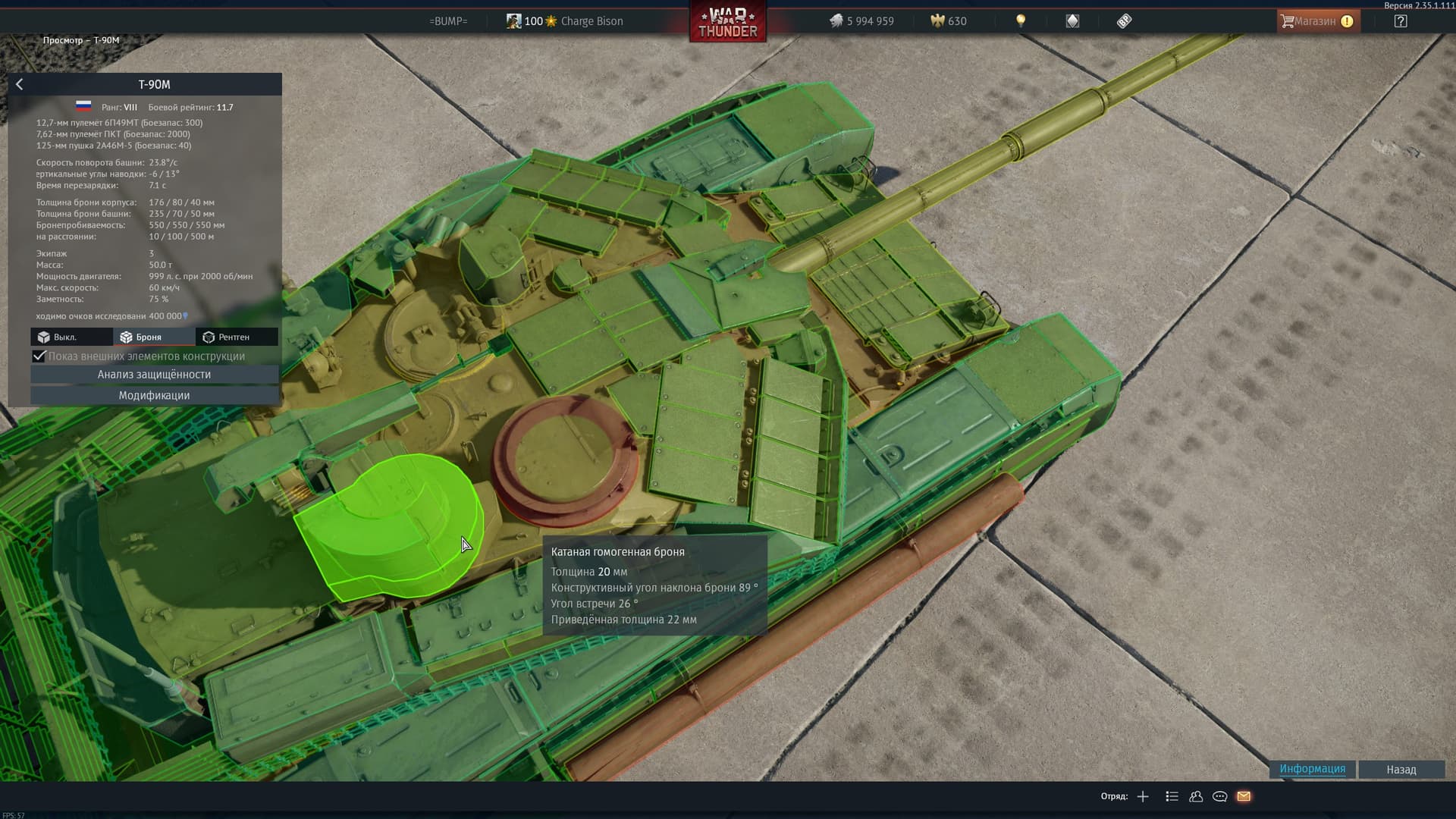Open the research points lightbulb icon
The image size is (1456, 819).
tap(1021, 21)
